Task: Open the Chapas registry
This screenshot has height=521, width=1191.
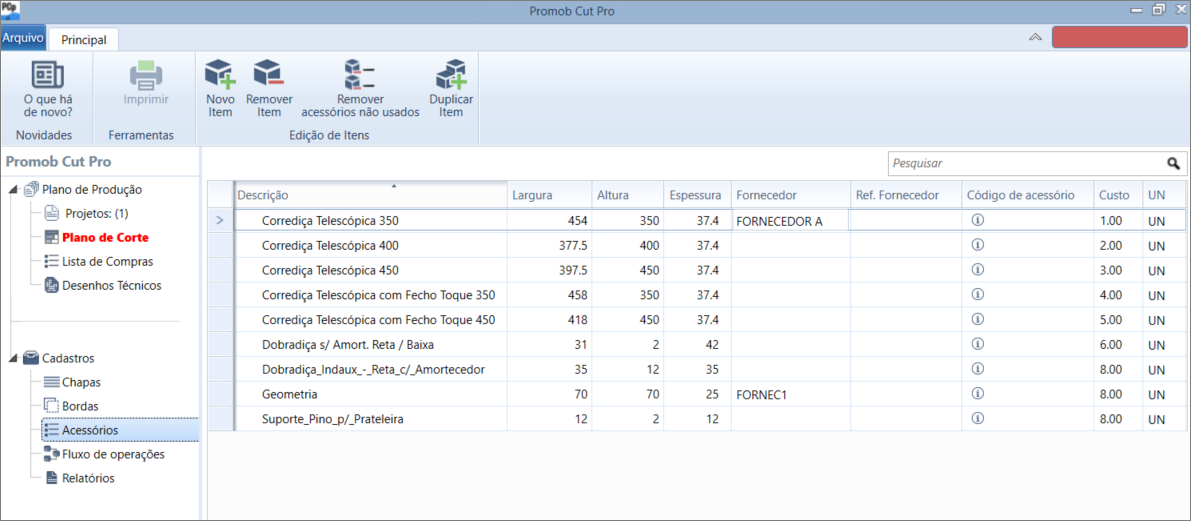Action: click(81, 382)
